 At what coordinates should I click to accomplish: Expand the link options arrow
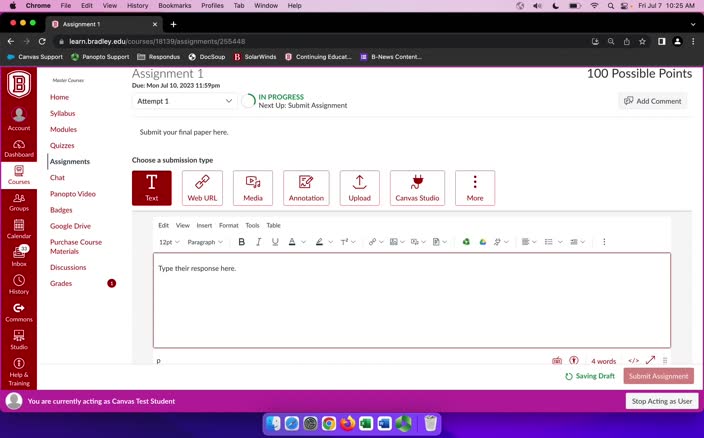point(381,242)
